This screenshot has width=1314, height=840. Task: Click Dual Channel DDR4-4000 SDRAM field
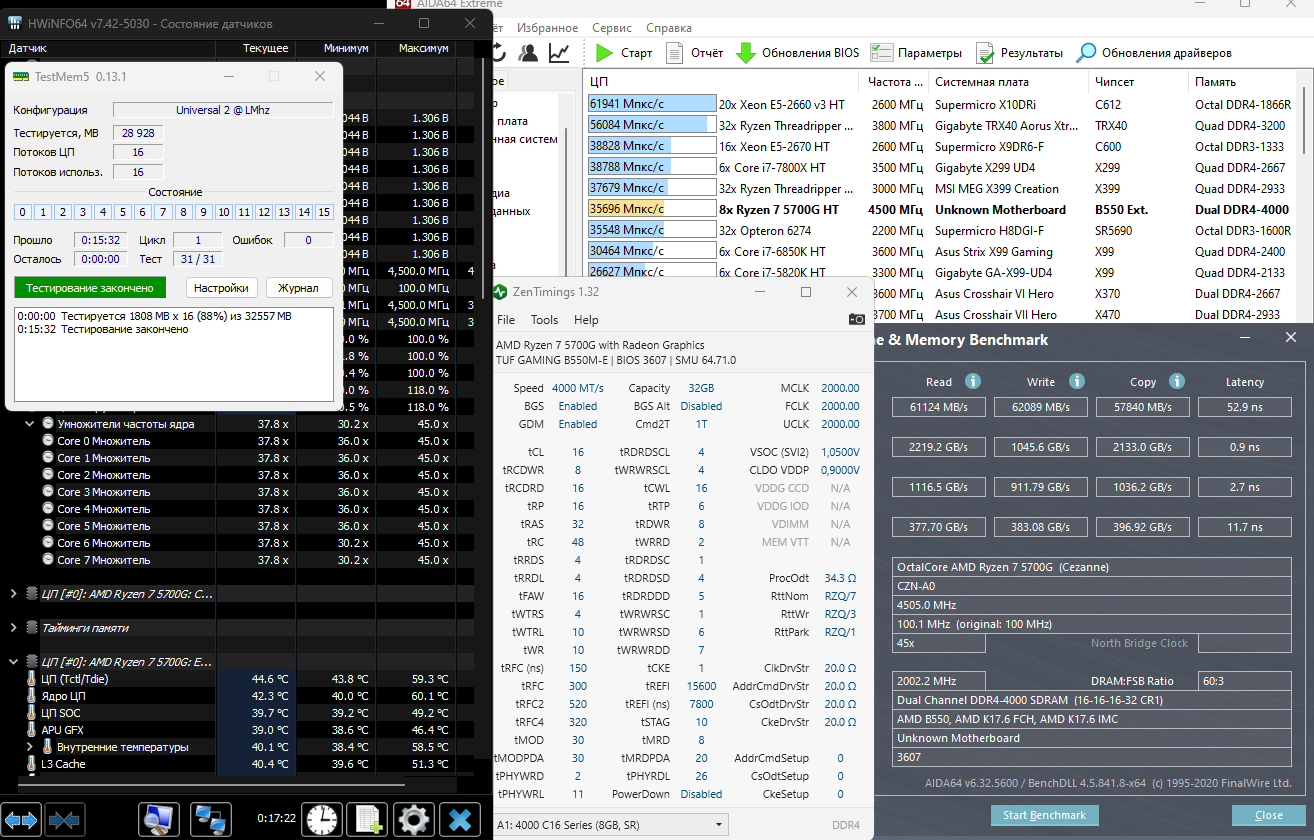[1094, 700]
